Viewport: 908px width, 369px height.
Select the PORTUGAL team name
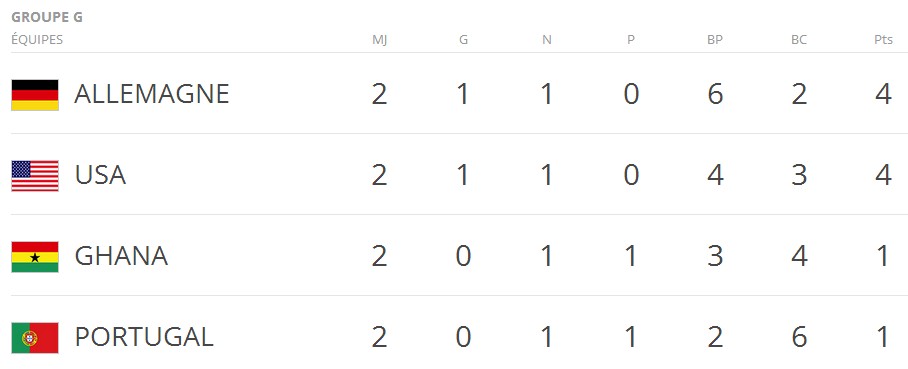click(144, 337)
